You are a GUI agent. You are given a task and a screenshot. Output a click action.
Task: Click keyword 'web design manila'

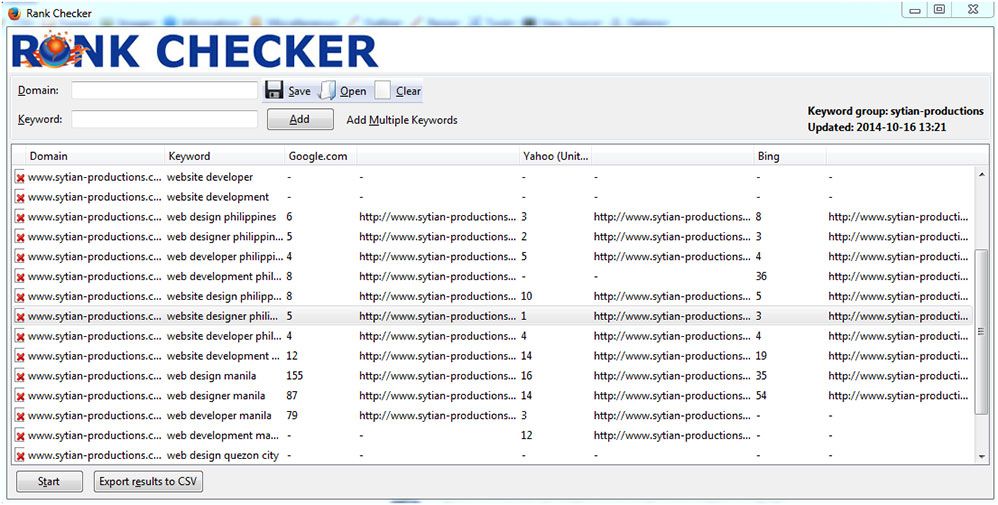click(211, 376)
